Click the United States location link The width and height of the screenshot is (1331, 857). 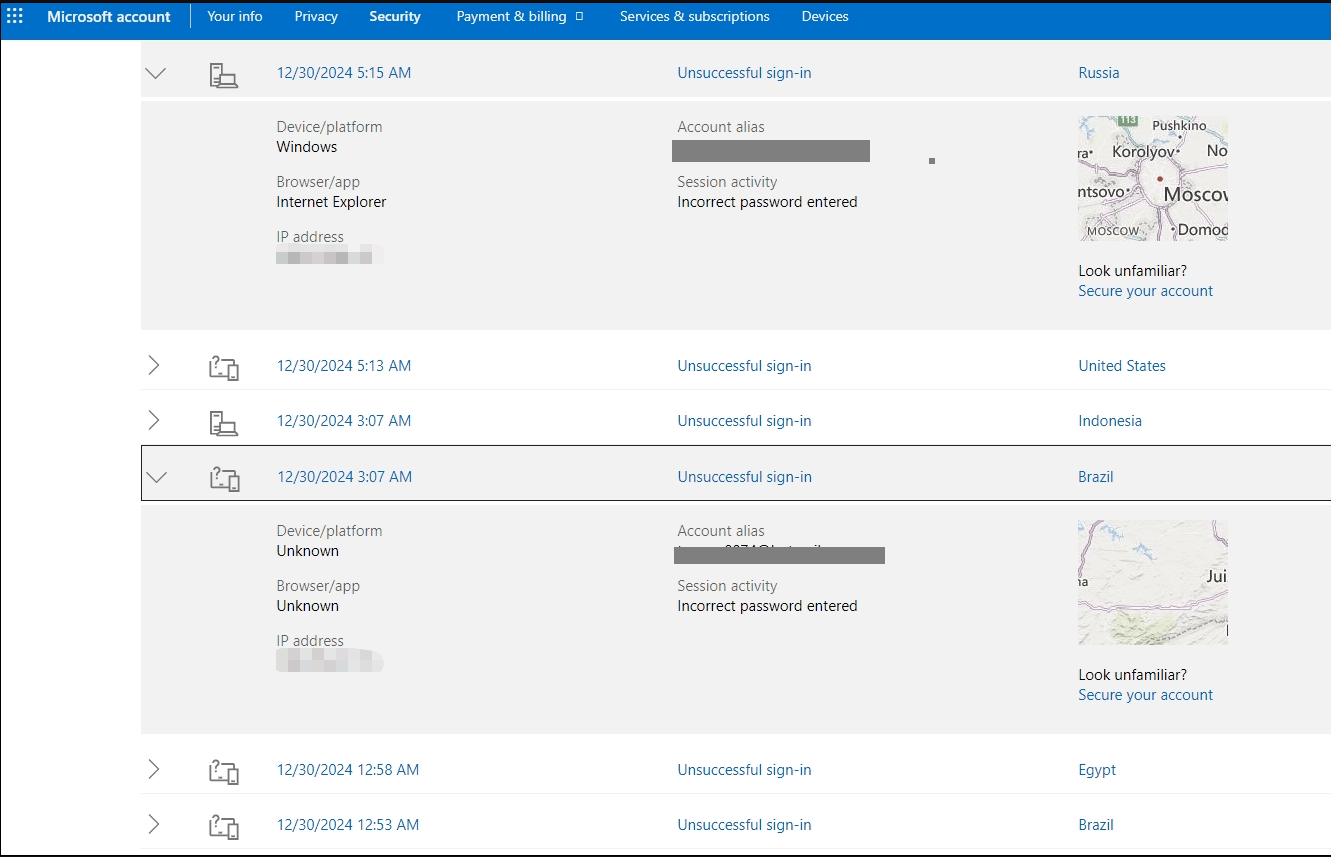click(1122, 366)
